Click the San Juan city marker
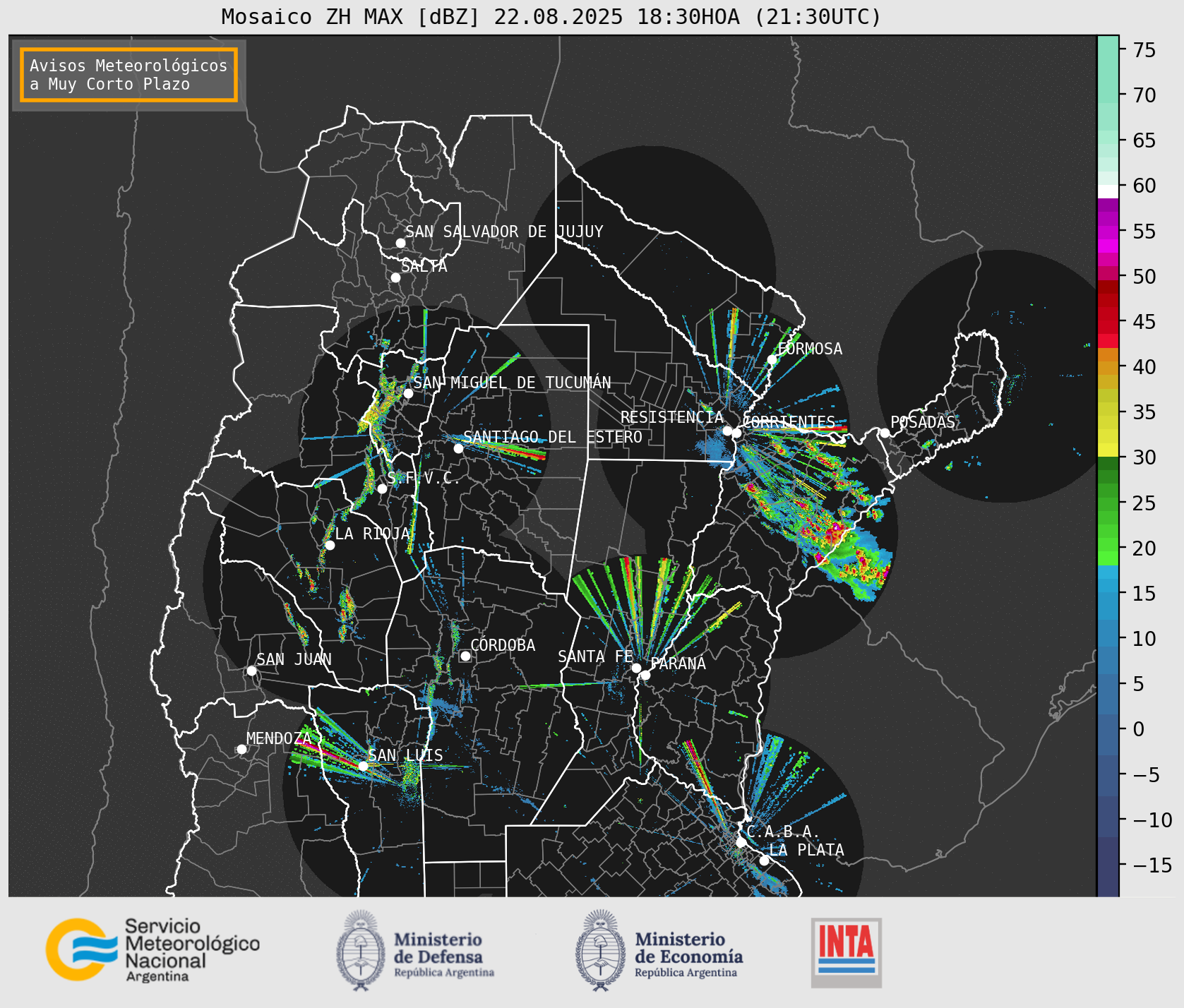The image size is (1184, 1008). click(251, 671)
